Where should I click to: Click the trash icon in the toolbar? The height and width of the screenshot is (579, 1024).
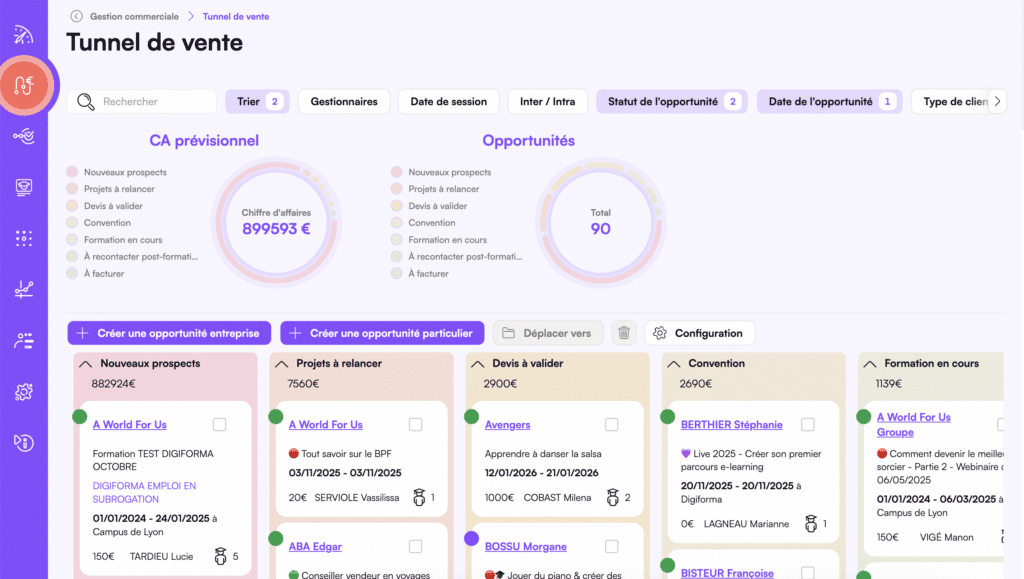pyautogui.click(x=624, y=332)
